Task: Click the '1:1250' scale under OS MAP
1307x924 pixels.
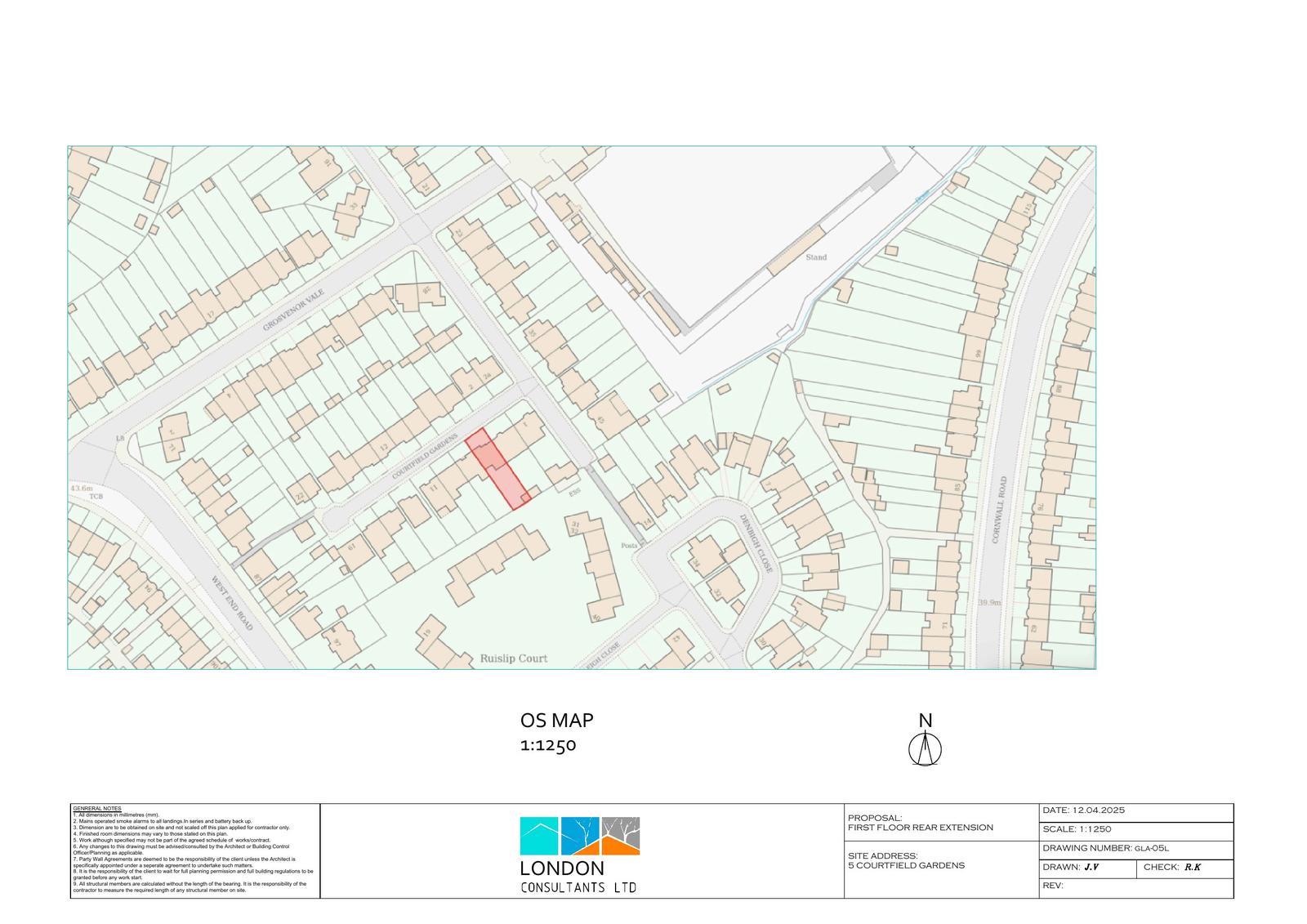Action: (x=548, y=745)
